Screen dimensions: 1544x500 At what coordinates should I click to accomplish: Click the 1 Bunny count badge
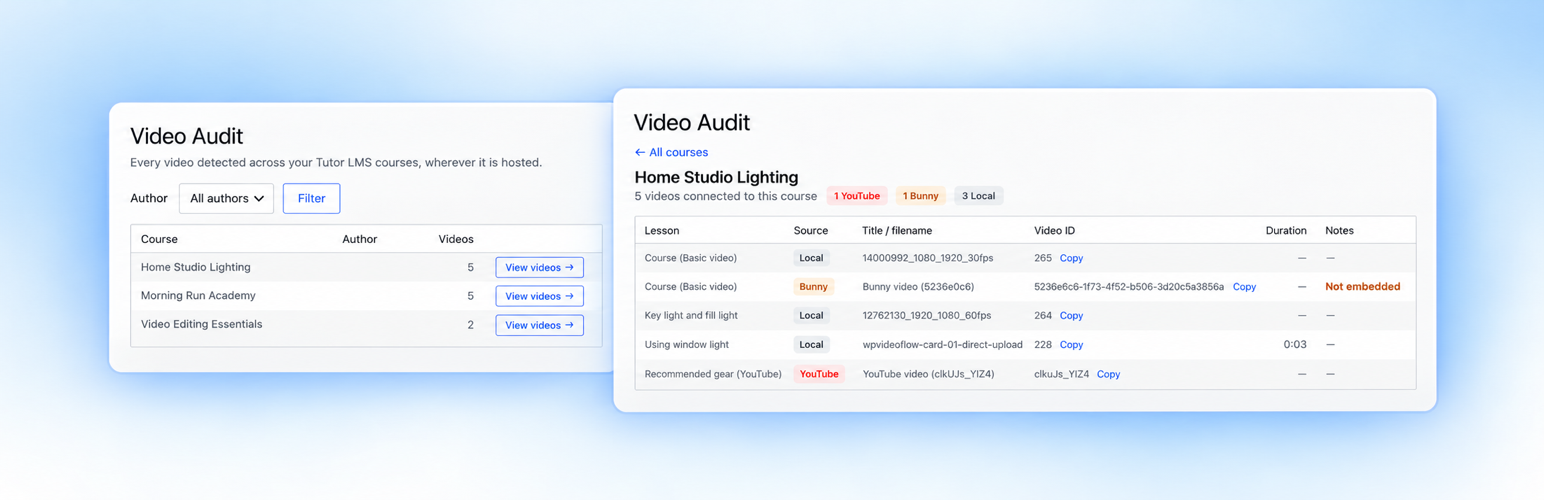[x=920, y=196]
